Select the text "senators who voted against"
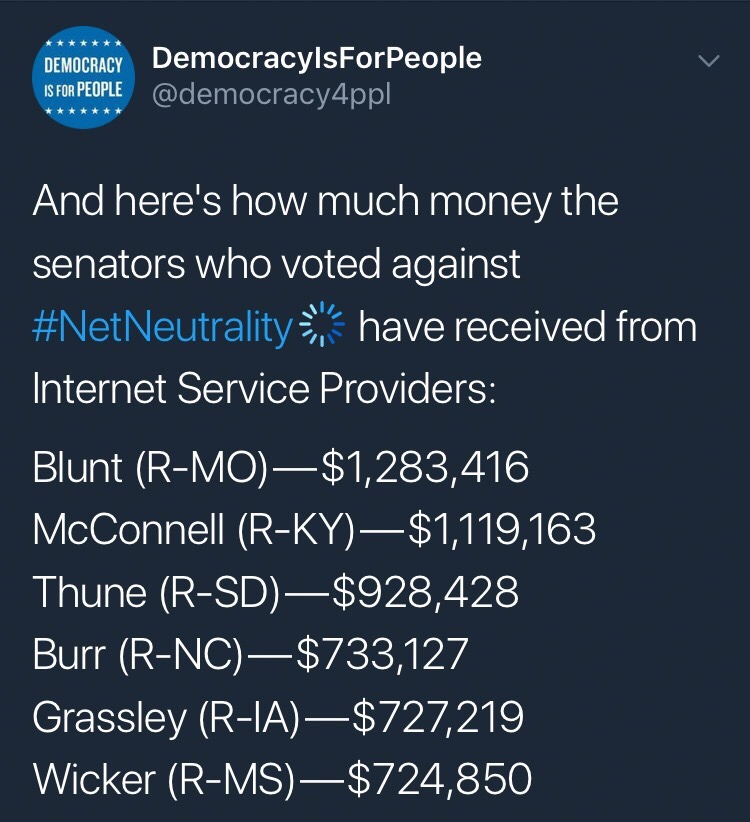 point(277,265)
